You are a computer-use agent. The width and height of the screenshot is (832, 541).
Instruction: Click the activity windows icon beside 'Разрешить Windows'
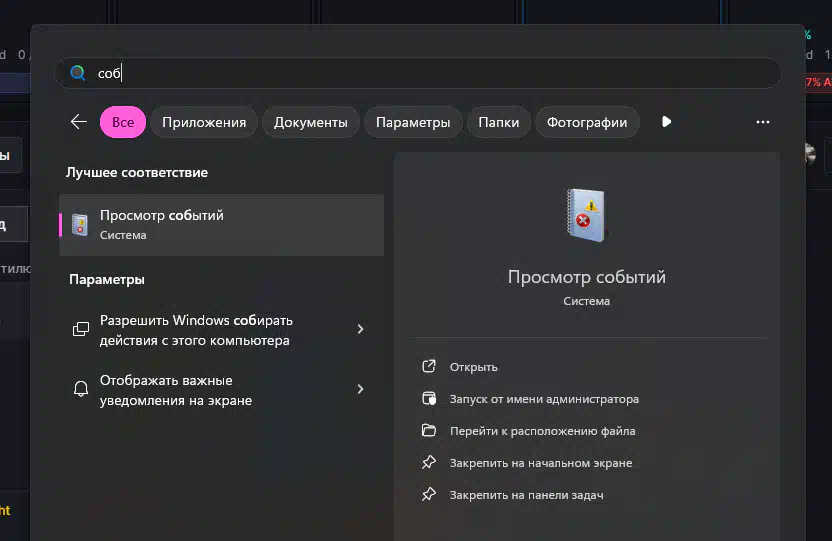(81, 329)
